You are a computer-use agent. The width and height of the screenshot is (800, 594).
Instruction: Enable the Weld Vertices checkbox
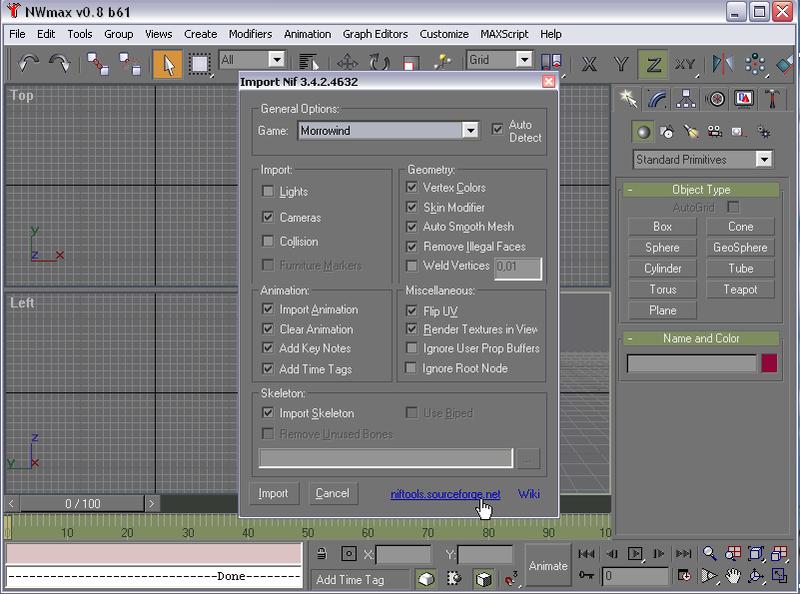click(x=411, y=265)
